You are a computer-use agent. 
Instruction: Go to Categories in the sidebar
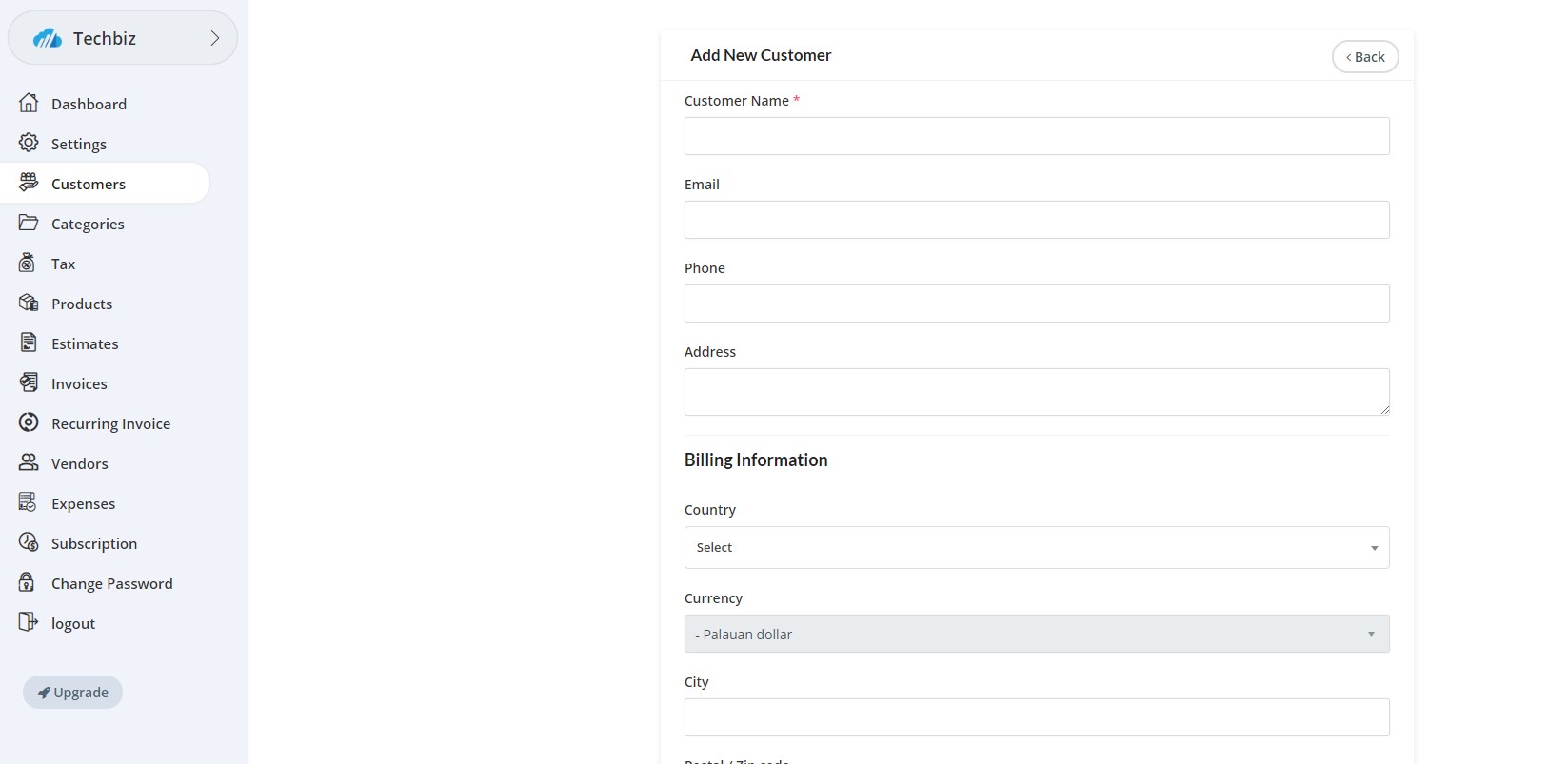pyautogui.click(x=88, y=225)
